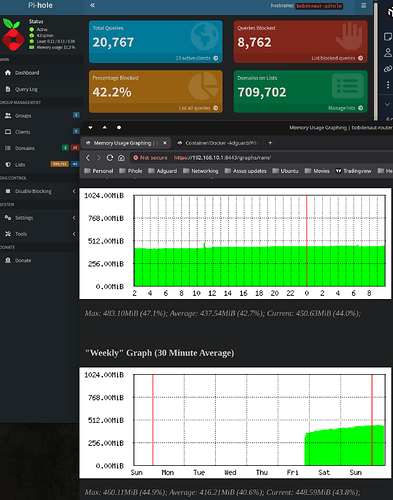Click the down-triangle window menu button

pos(91,127)
